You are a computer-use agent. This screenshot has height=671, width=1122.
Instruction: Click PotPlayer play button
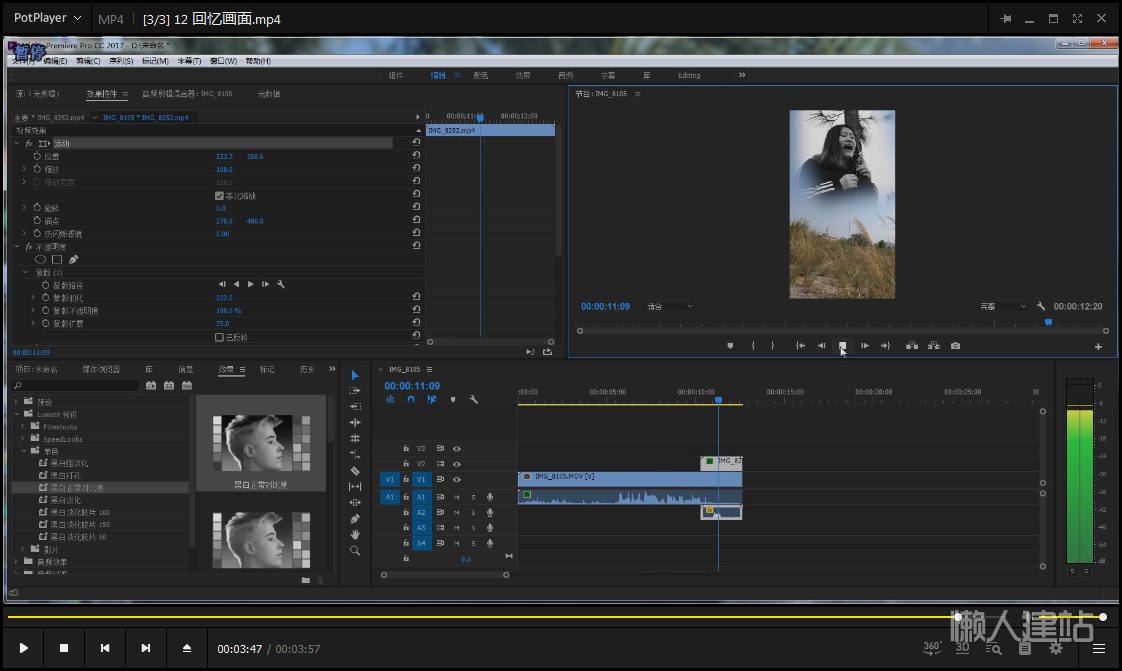(x=24, y=648)
